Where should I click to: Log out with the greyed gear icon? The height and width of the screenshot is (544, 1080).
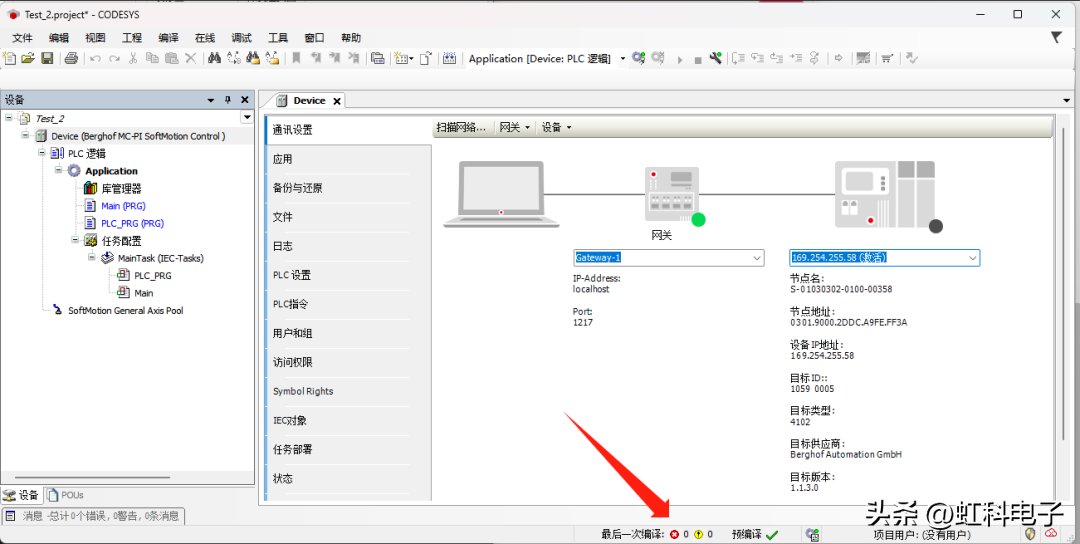658,59
